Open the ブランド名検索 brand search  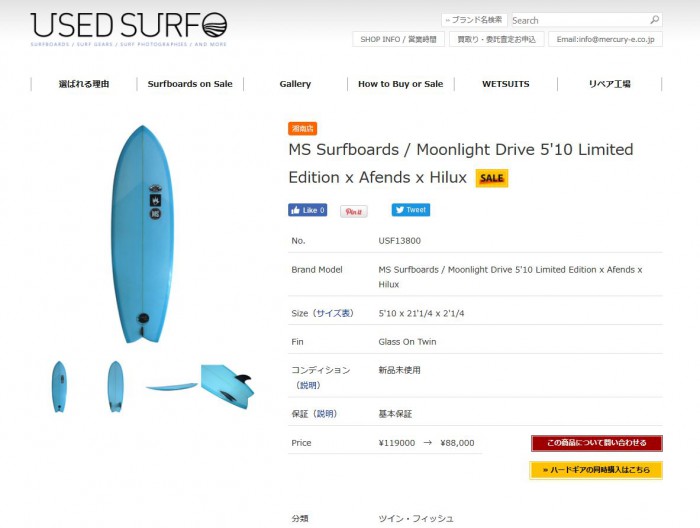coord(473,19)
